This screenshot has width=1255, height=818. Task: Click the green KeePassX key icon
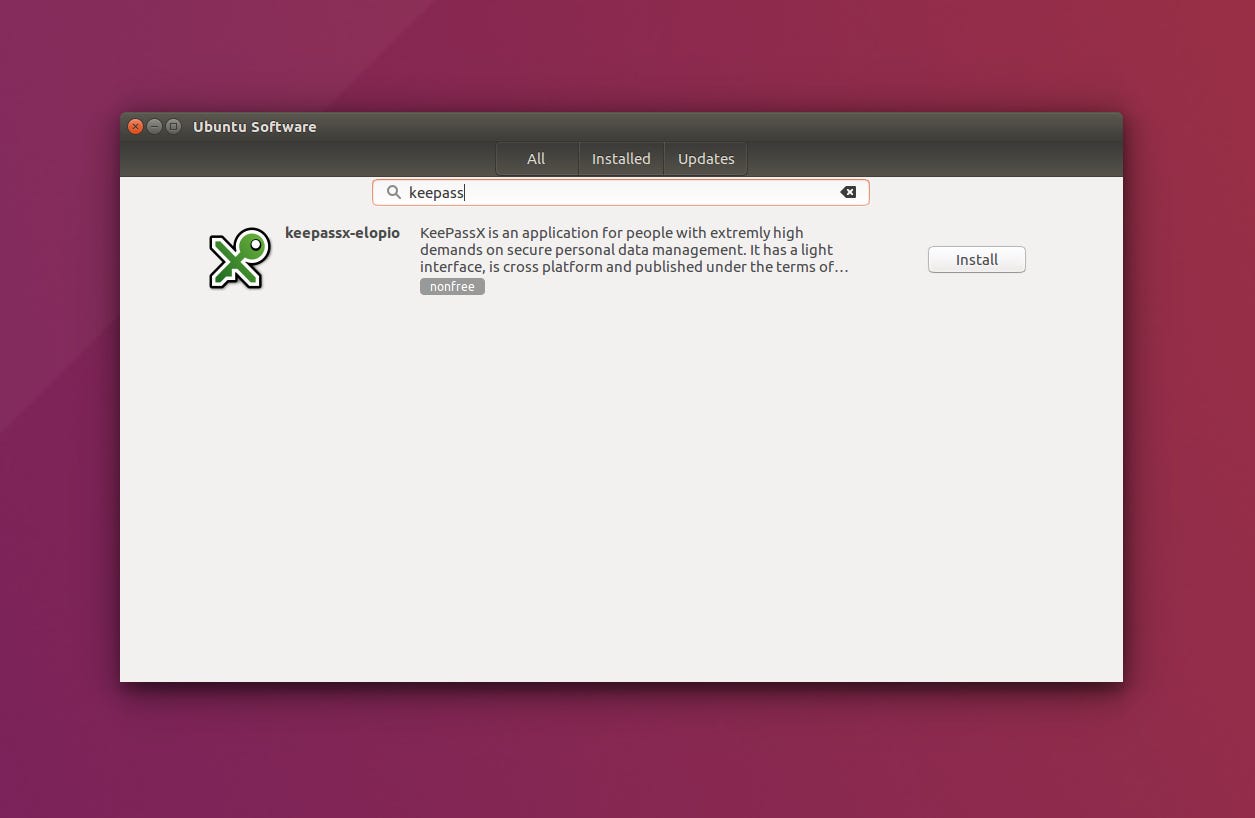[239, 258]
